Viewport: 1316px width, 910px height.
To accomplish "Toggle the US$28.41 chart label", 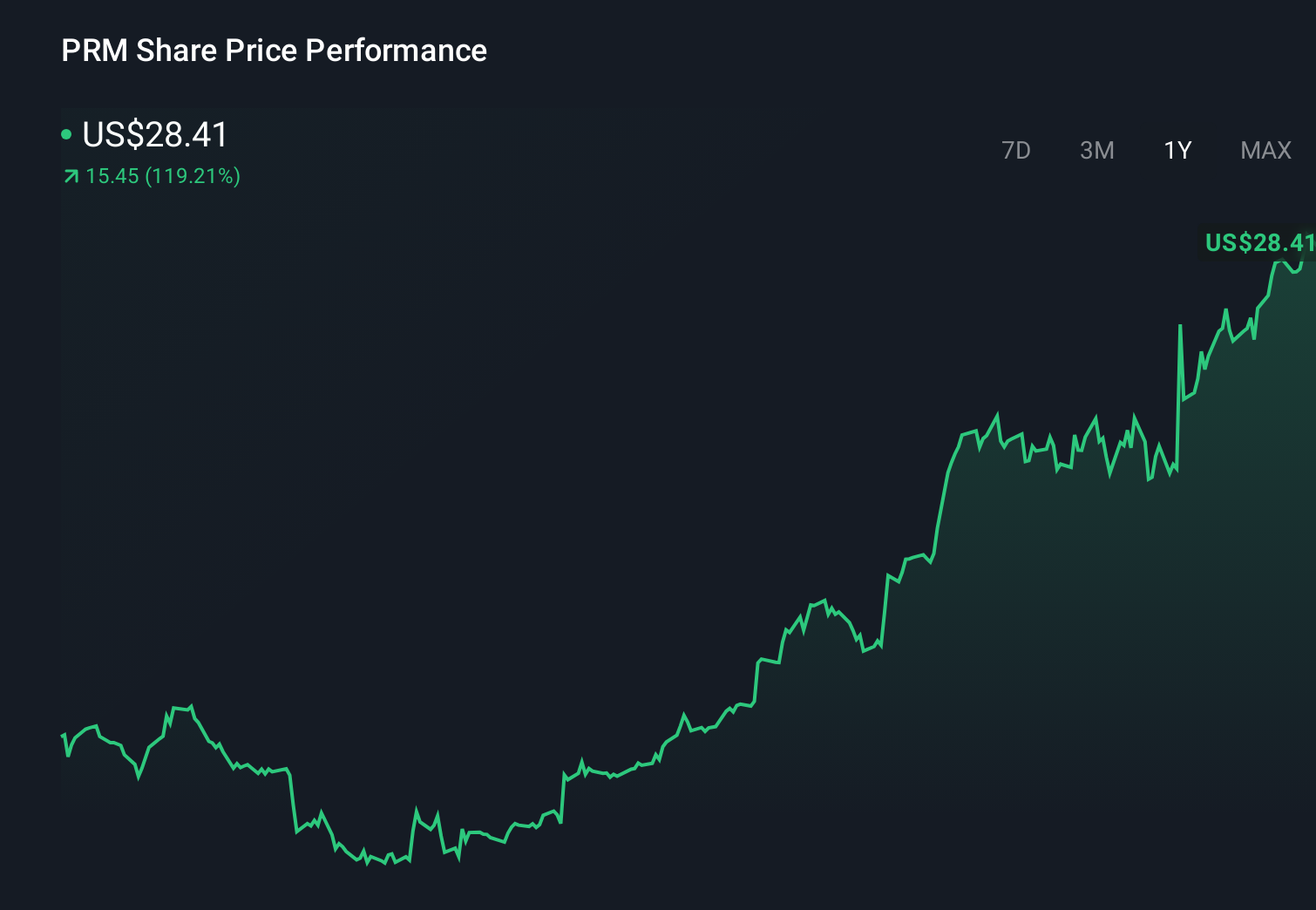I will click(1258, 243).
